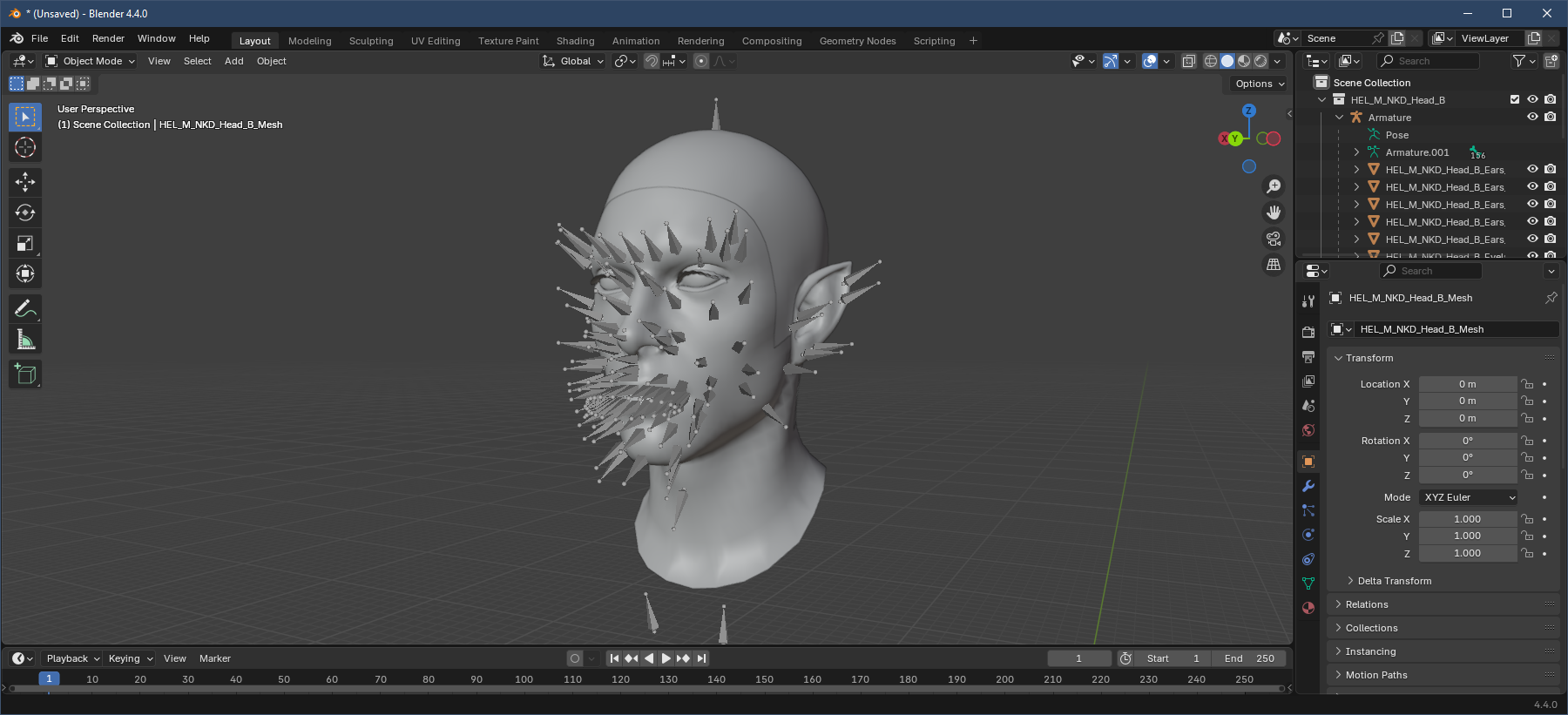Switch to the Shading workspace tab
This screenshot has width=1568, height=715.
coord(576,41)
